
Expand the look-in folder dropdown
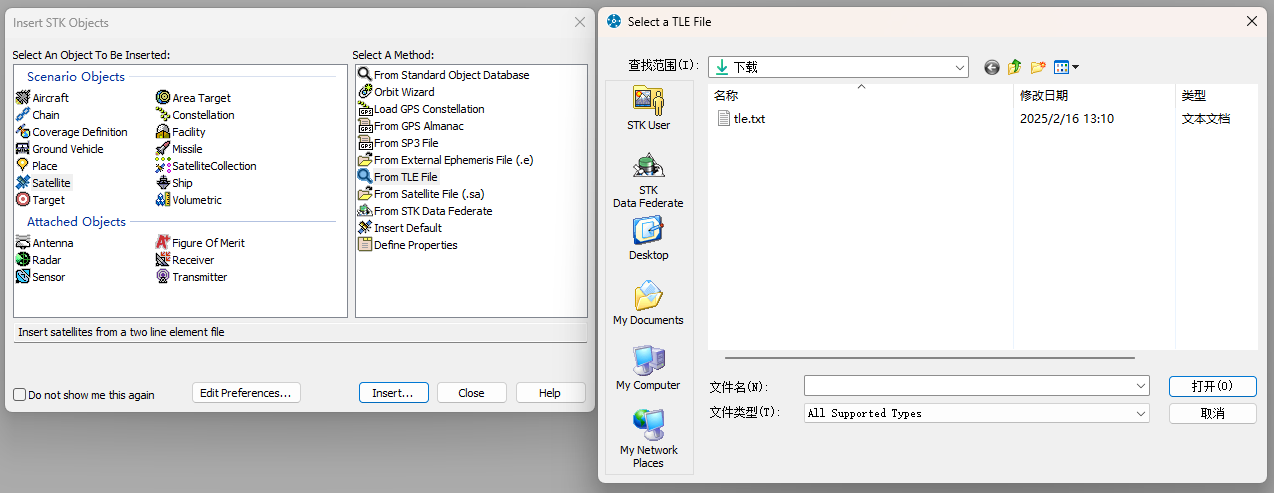click(960, 67)
